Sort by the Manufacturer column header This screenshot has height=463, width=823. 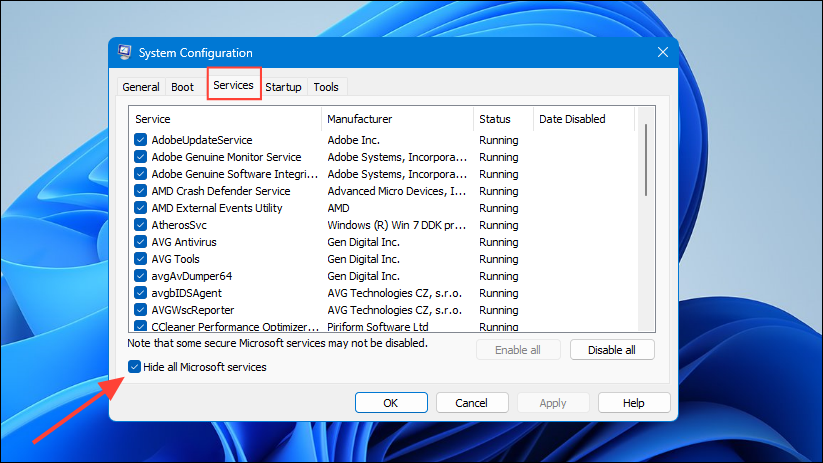pos(397,119)
